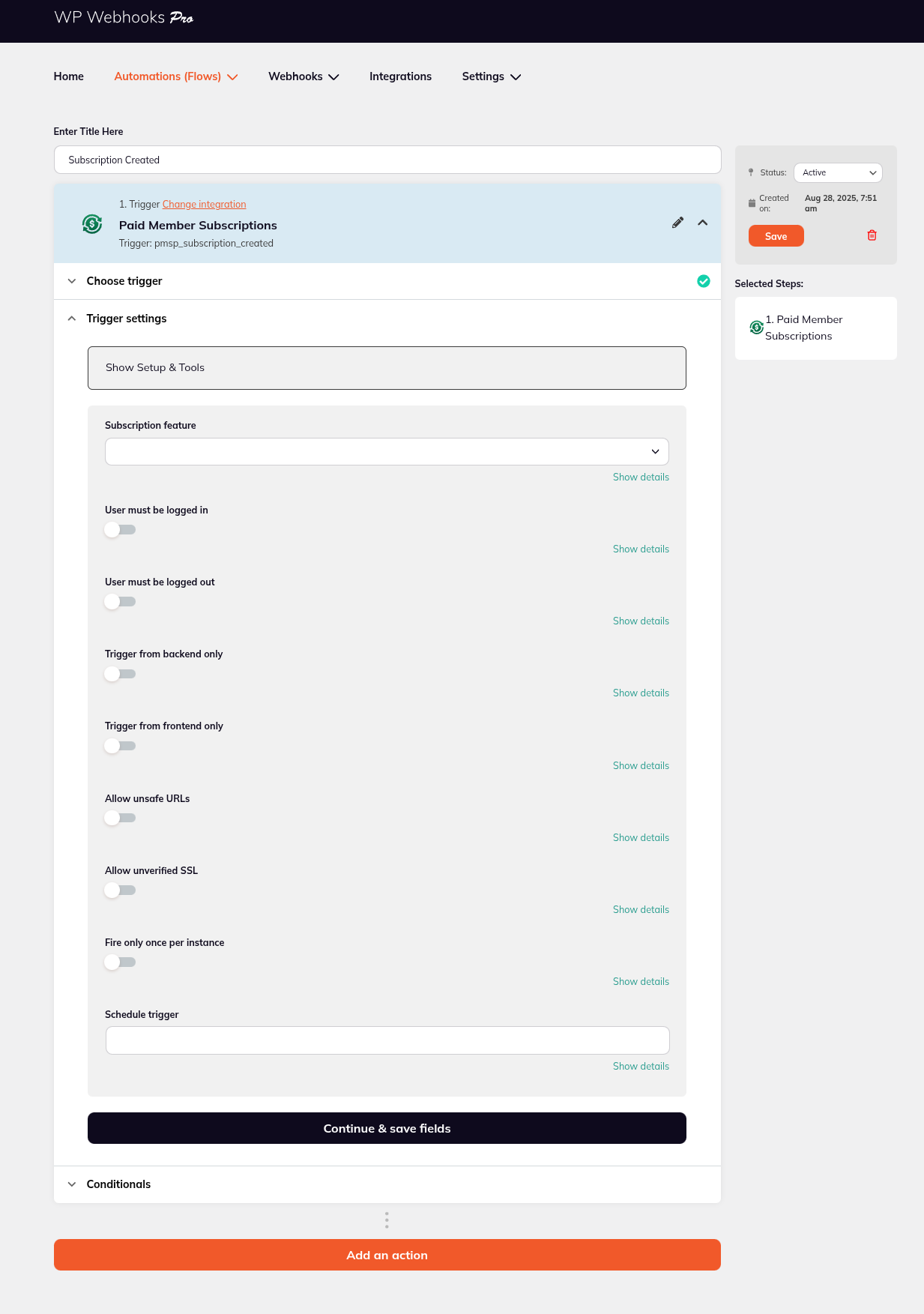Open the Status dropdown showing Active
This screenshot has width=924, height=1314.
coord(838,172)
